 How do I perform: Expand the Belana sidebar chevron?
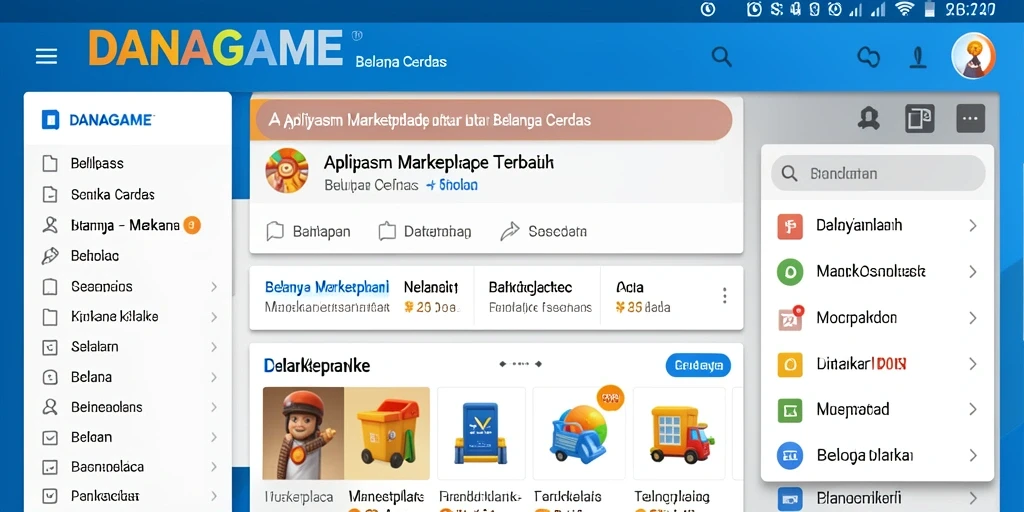pyautogui.click(x=214, y=377)
